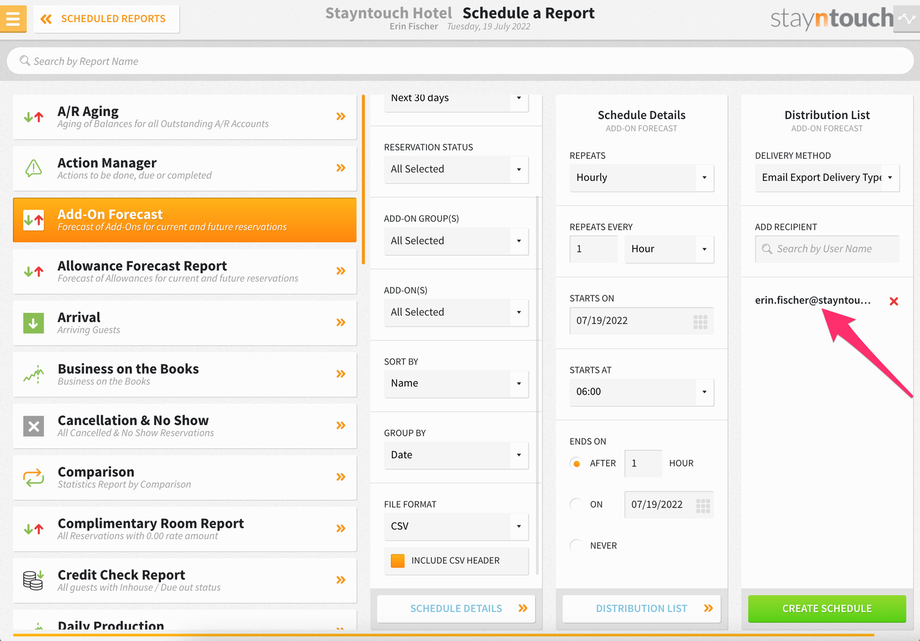Open the Repeats Every Hour unit dropdown

coord(669,249)
